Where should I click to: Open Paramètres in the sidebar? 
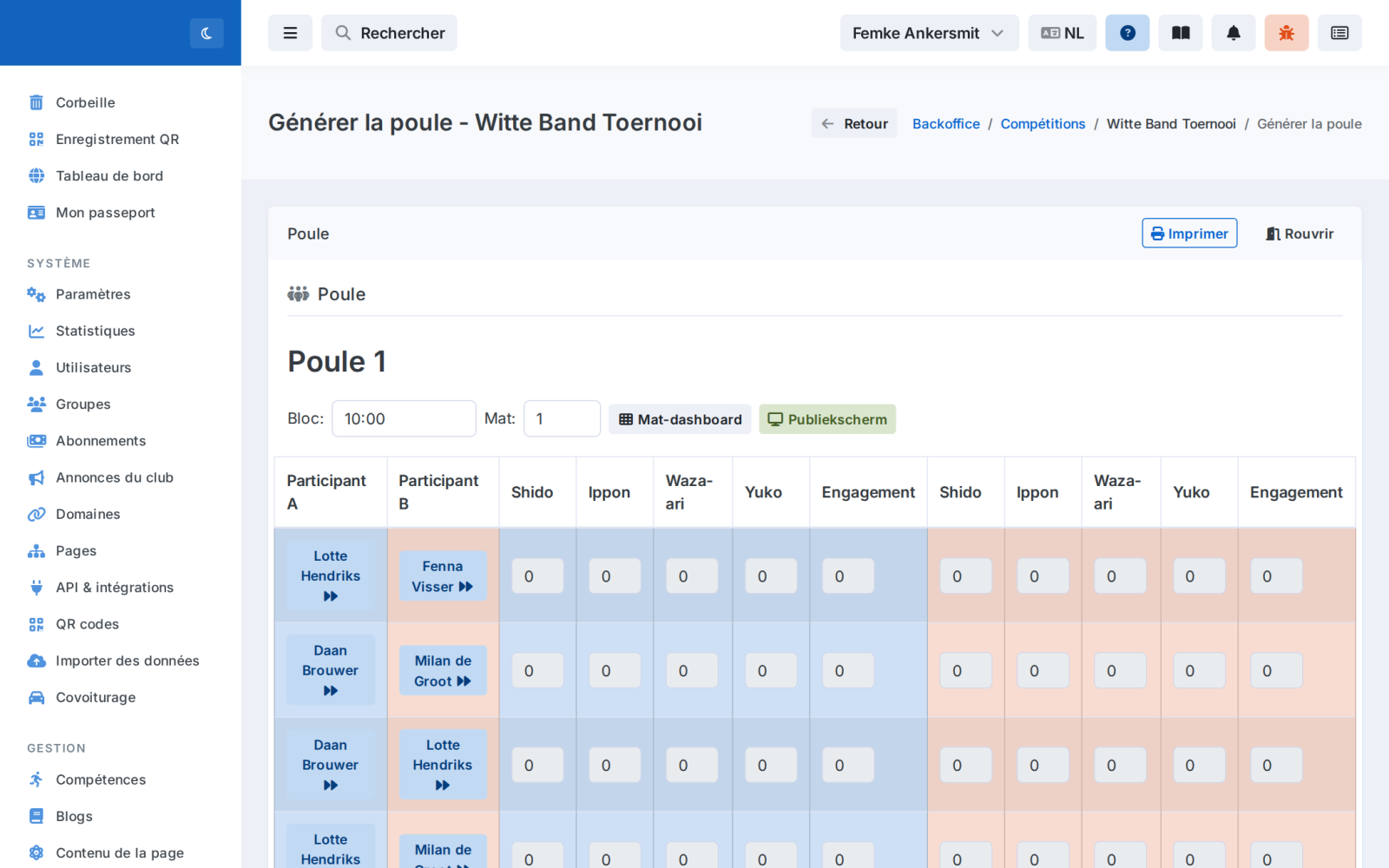pyautogui.click(x=93, y=294)
